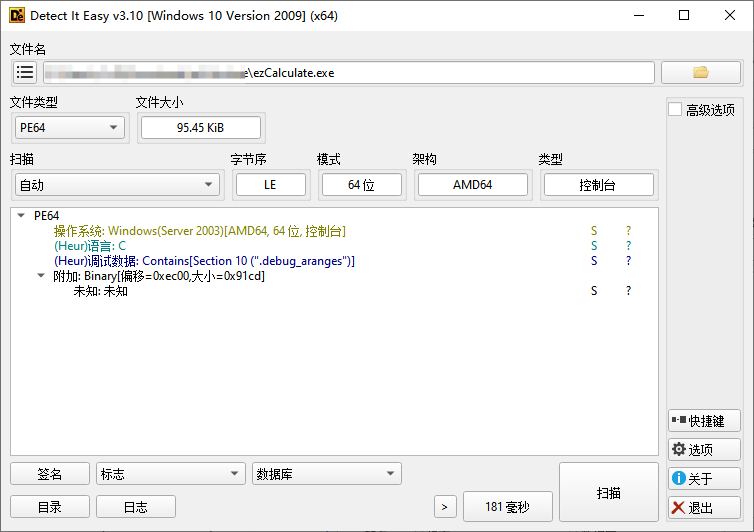This screenshot has height=532, width=754.
Task: Click the large 扫描 scan button
Action: pyautogui.click(x=608, y=492)
